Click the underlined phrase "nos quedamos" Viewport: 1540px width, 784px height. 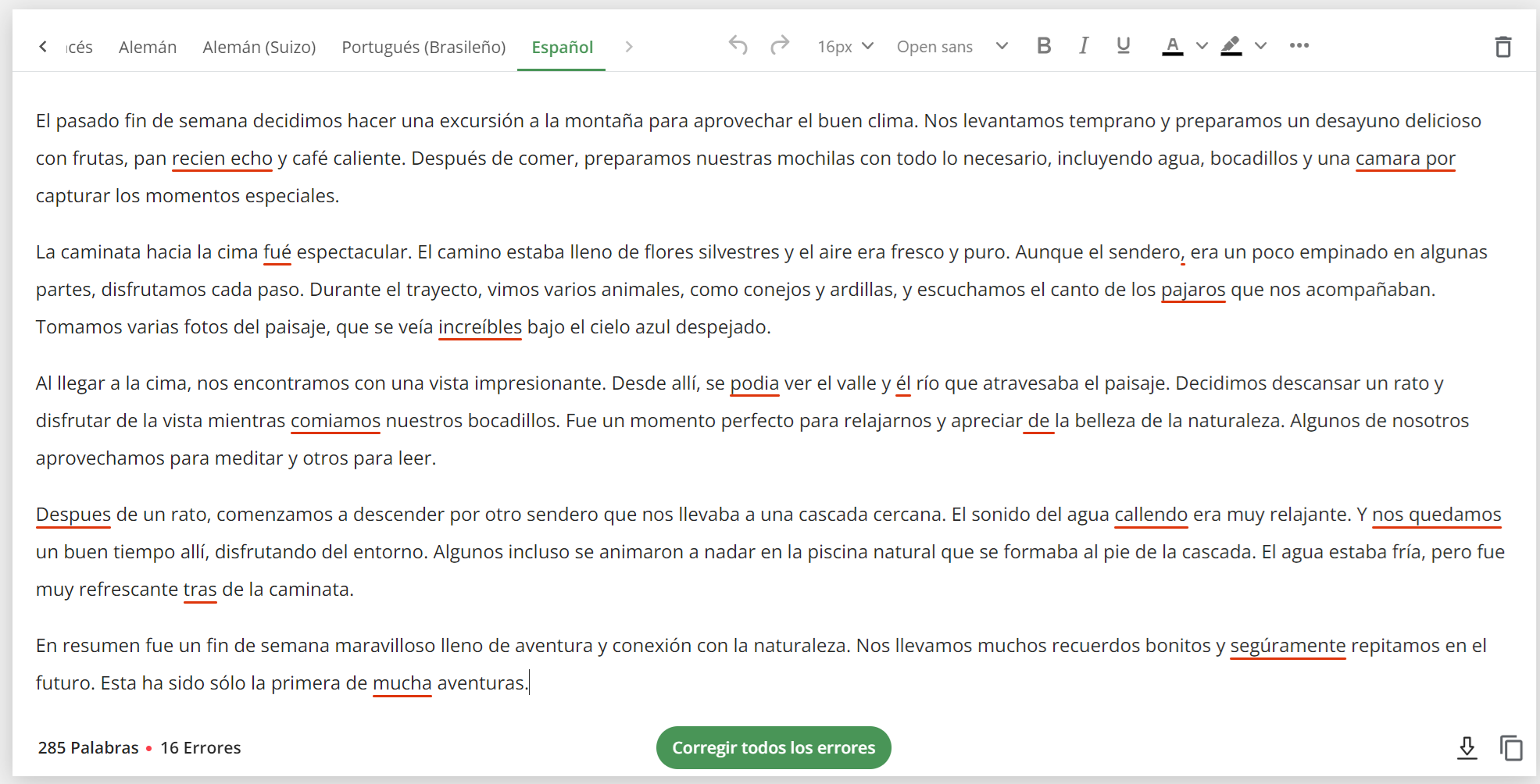pyautogui.click(x=1436, y=515)
